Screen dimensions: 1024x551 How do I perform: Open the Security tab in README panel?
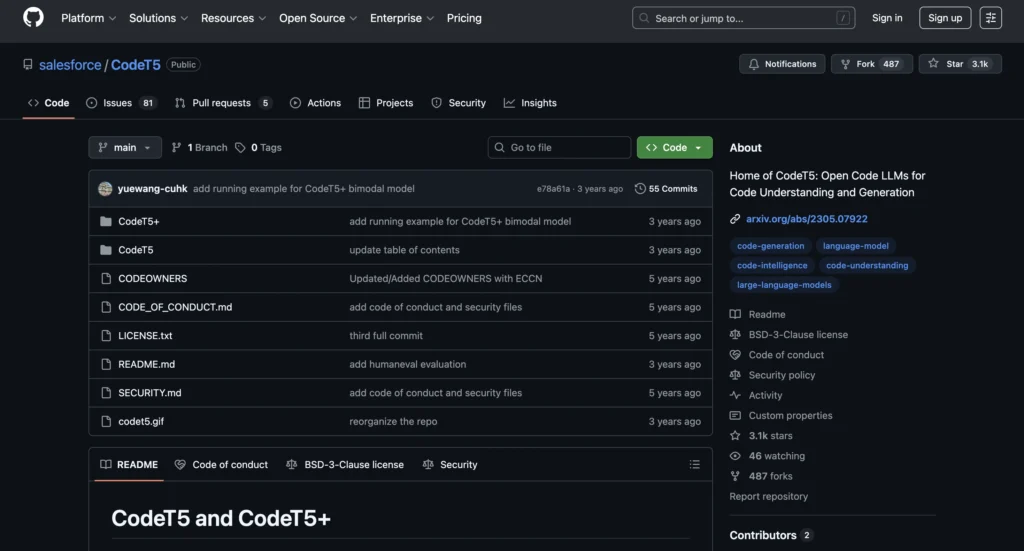click(450, 465)
